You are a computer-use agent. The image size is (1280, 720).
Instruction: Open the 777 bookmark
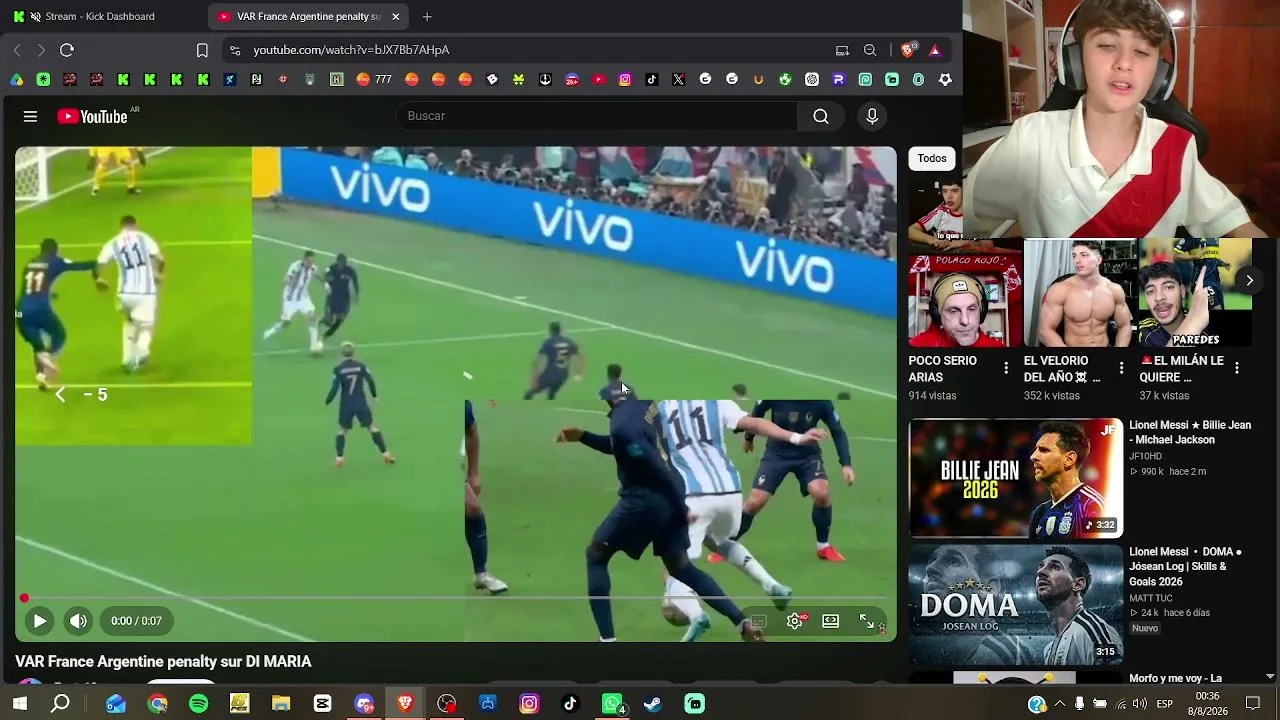pyautogui.click(x=374, y=80)
